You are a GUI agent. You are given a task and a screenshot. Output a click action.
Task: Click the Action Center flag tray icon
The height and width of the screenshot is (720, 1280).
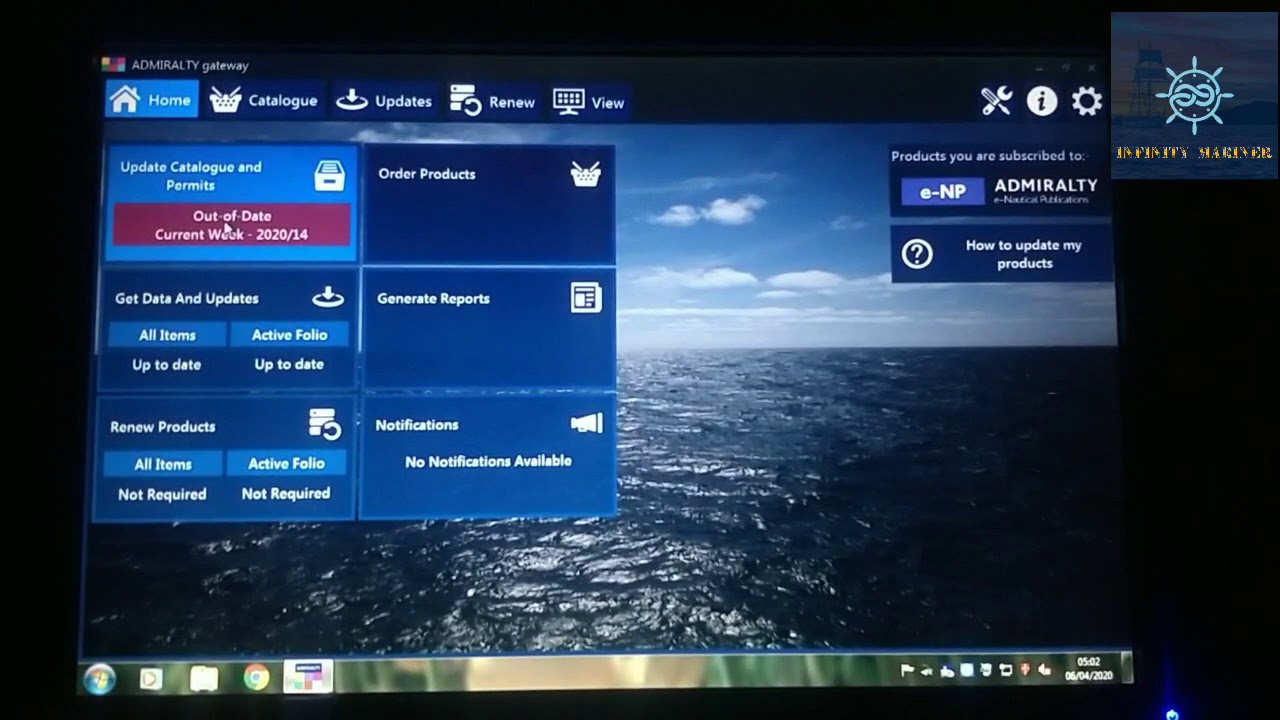[x=908, y=671]
